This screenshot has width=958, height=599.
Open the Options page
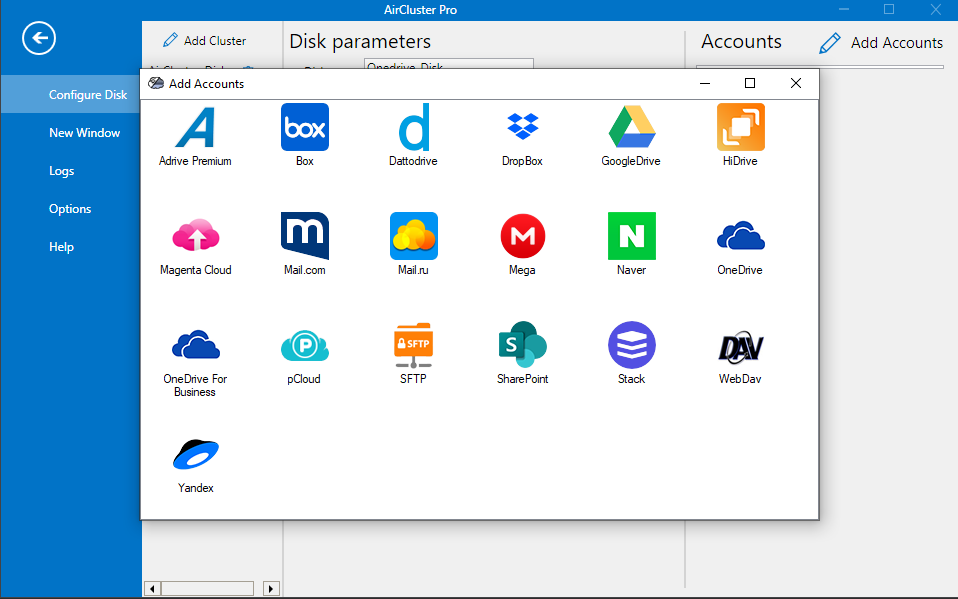(70, 209)
